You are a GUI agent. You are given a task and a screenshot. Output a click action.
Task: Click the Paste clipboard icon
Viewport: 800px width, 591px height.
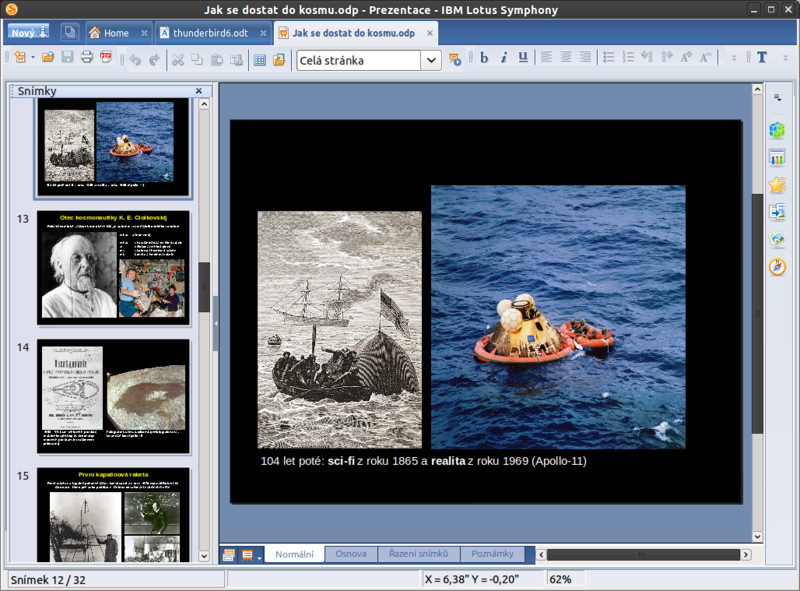pos(216,60)
